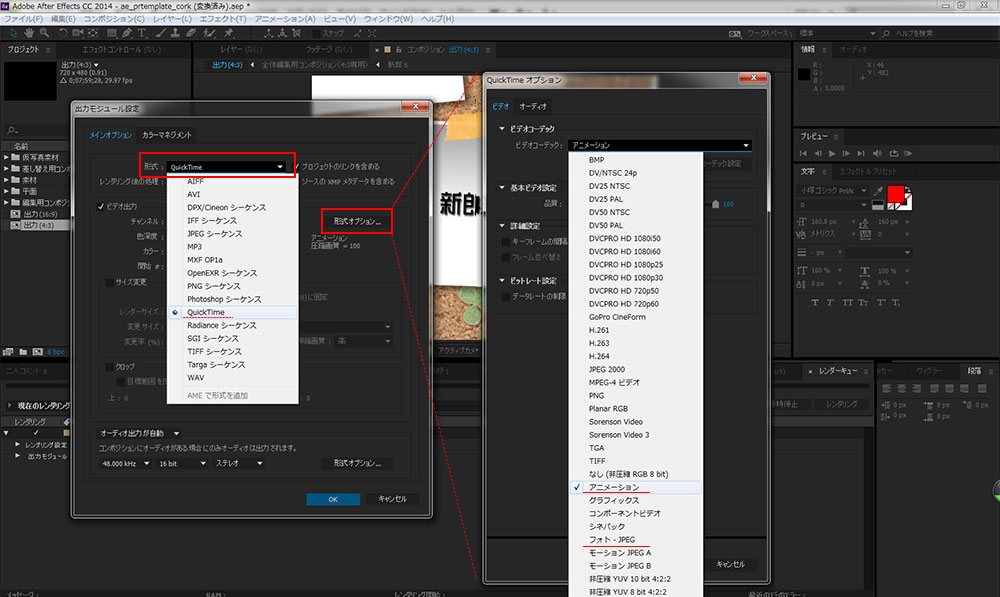Toggle the ビデオ出力 checkbox
This screenshot has height=597, width=1000.
coord(101,207)
